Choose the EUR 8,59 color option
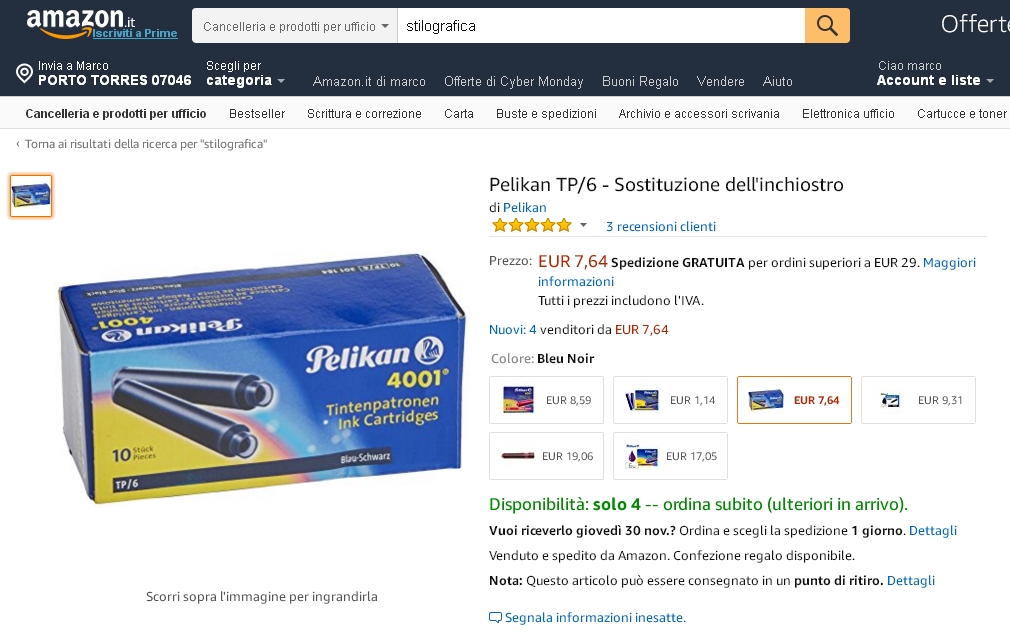 (546, 400)
